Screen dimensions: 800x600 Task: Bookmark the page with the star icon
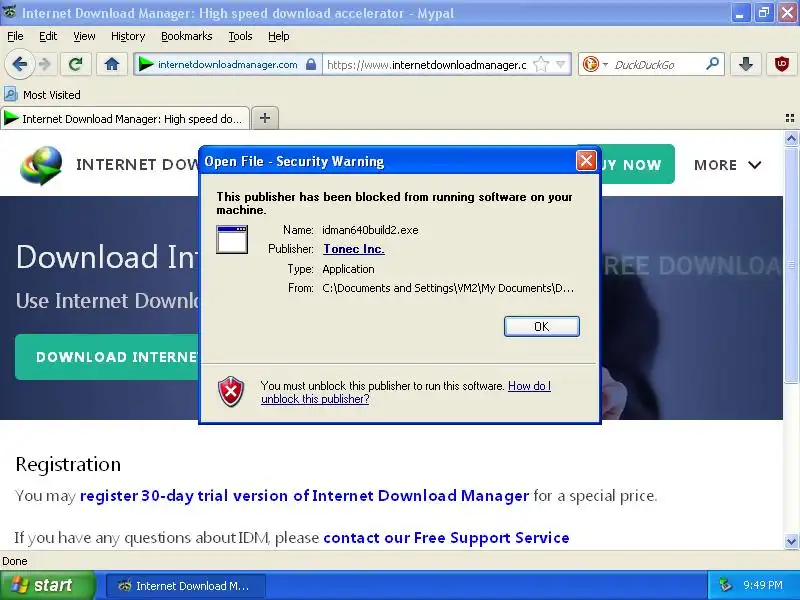pos(540,64)
